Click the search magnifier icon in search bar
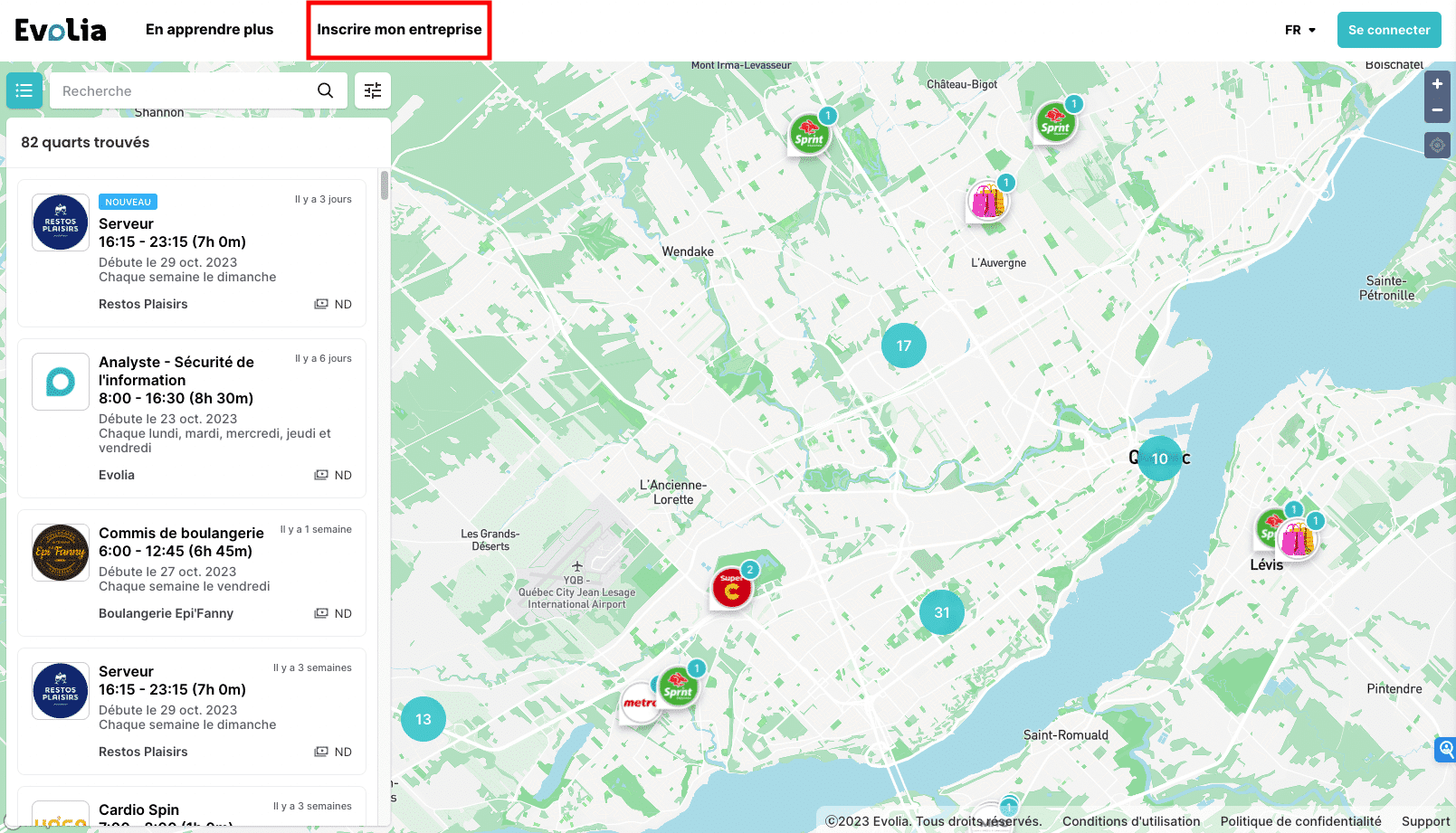This screenshot has height=833, width=1456. [x=325, y=90]
